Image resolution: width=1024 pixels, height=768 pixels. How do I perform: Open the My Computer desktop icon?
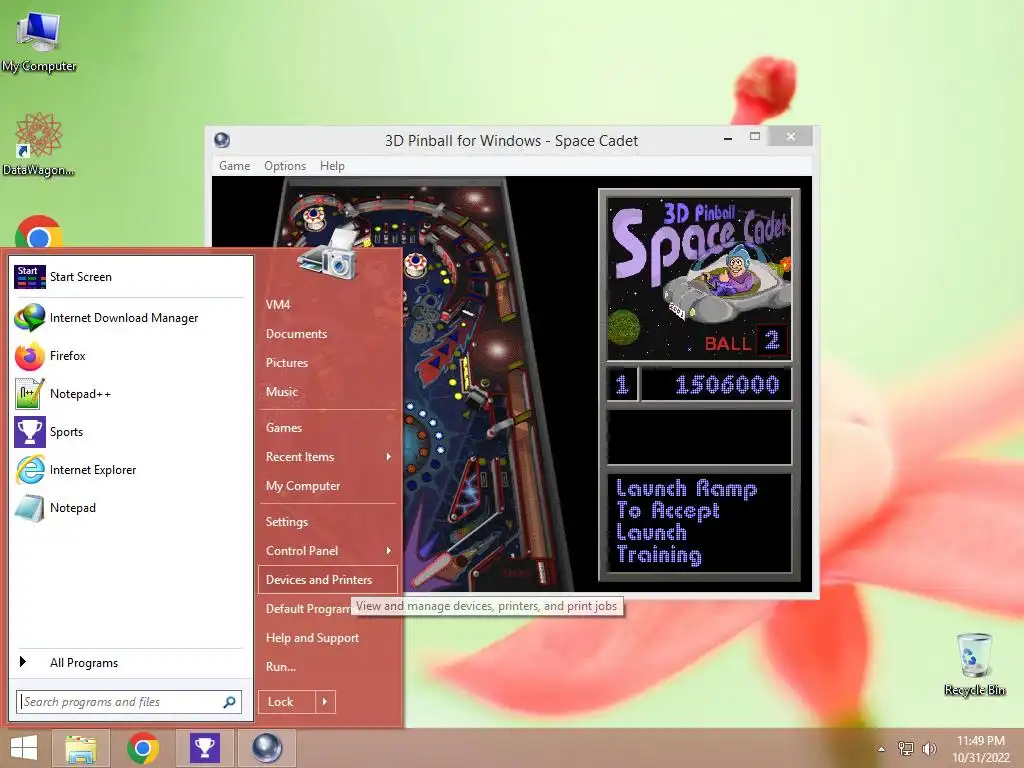click(39, 41)
